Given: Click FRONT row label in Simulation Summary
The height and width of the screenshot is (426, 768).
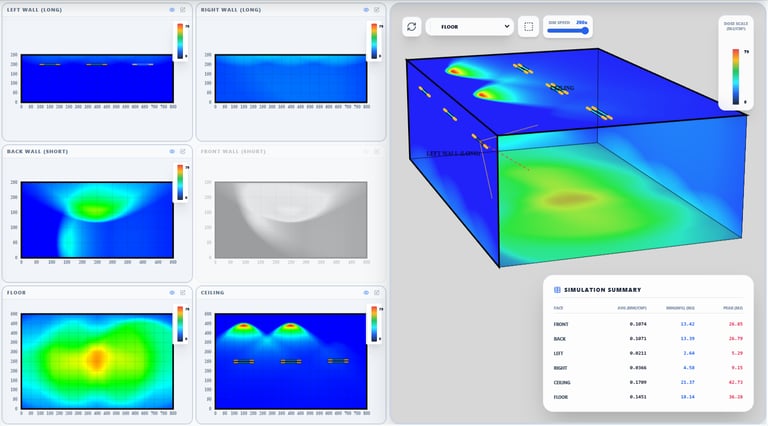Looking at the screenshot, I should pos(561,324).
